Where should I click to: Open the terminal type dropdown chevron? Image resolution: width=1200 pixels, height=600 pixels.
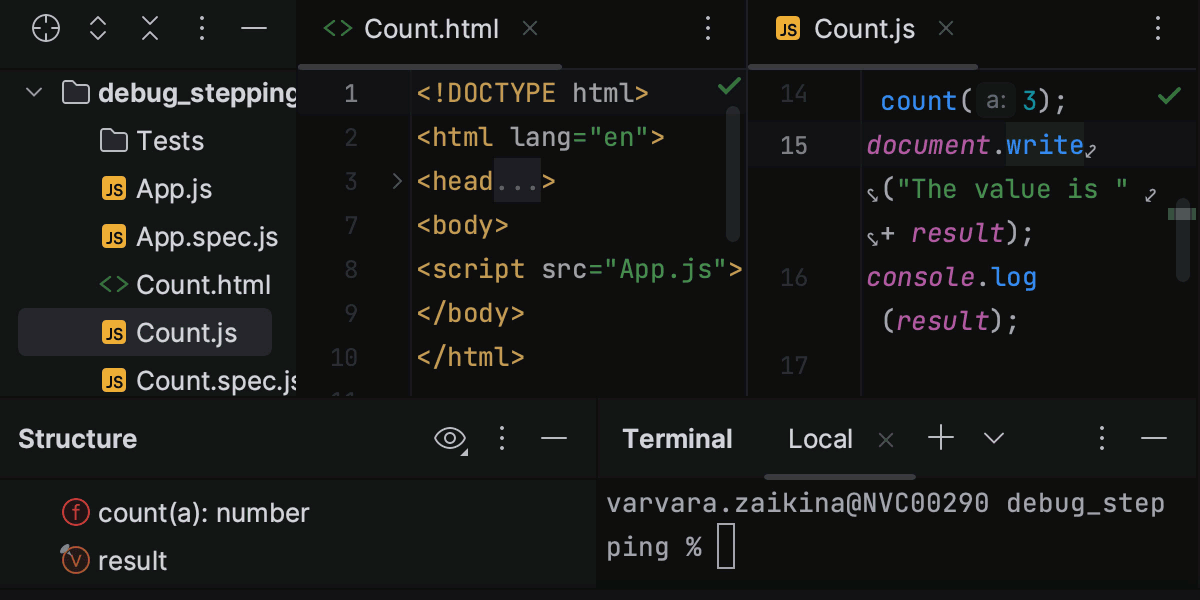coord(993,438)
